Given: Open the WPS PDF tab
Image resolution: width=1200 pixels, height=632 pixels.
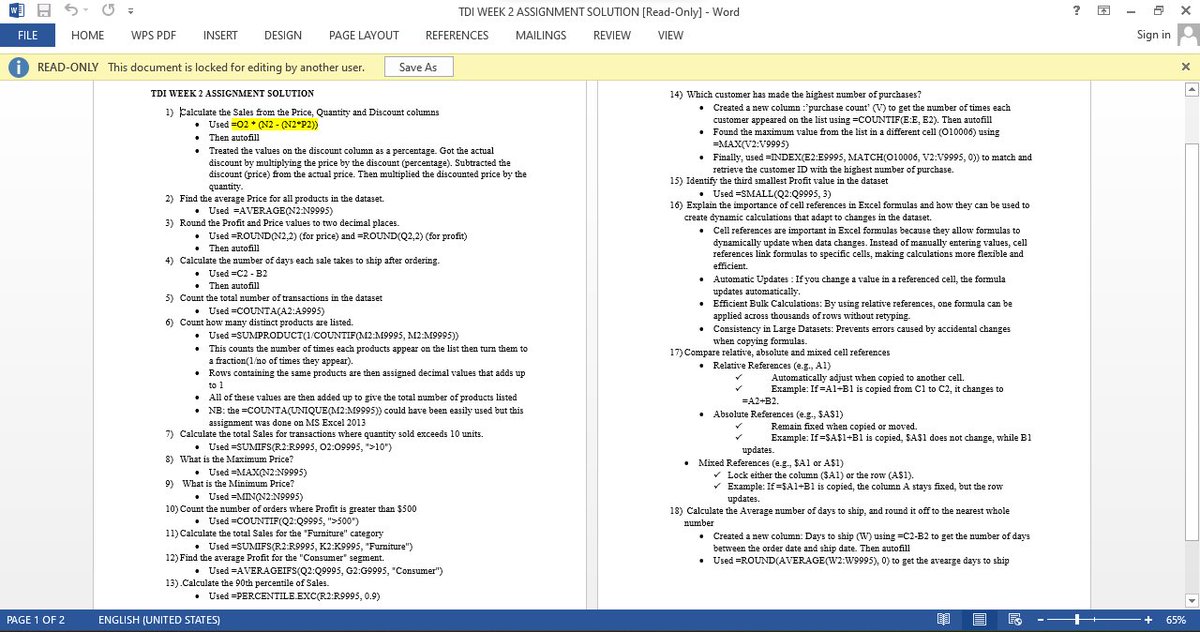Looking at the screenshot, I should coord(153,35).
